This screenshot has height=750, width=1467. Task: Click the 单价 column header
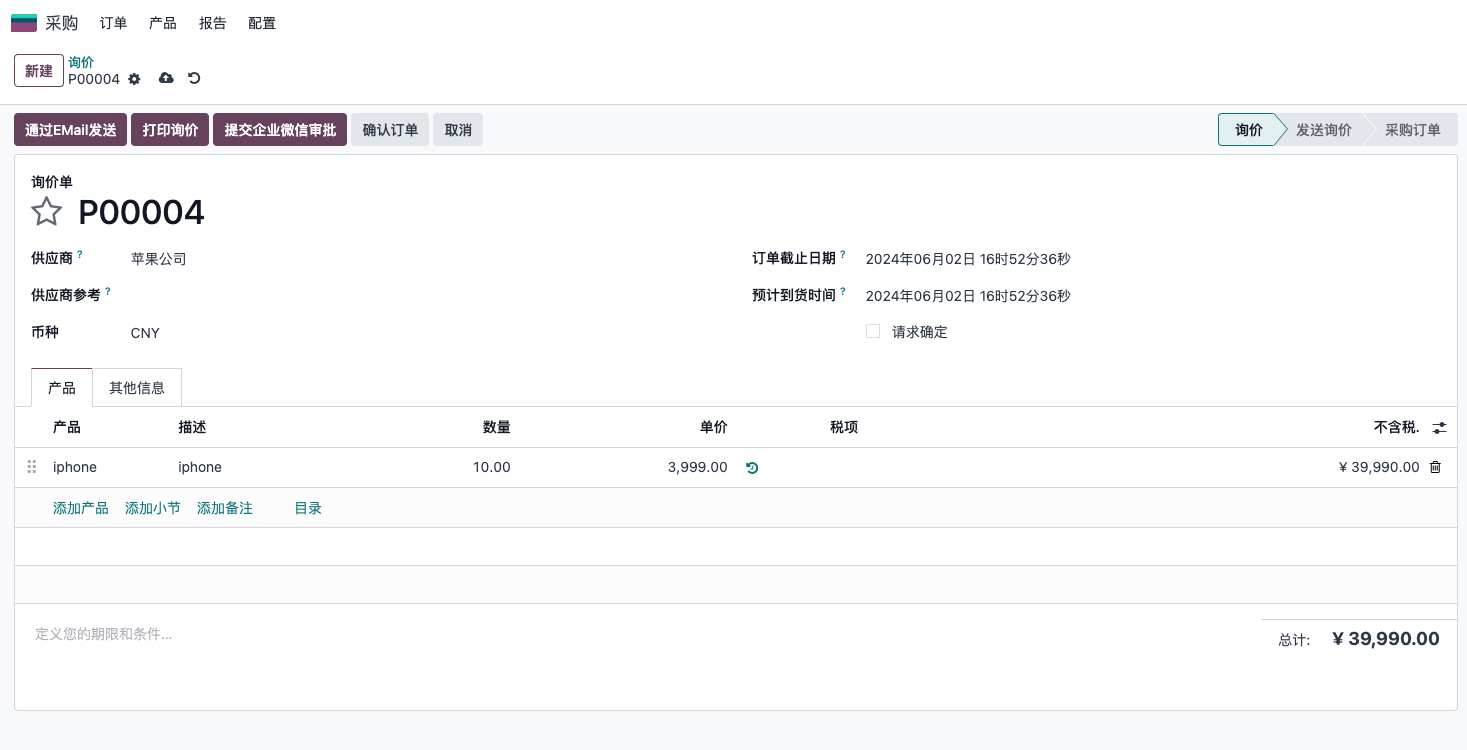click(714, 427)
